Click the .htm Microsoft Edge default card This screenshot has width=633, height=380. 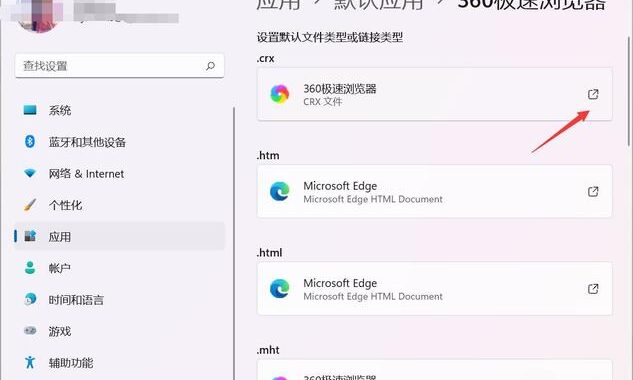coord(434,191)
